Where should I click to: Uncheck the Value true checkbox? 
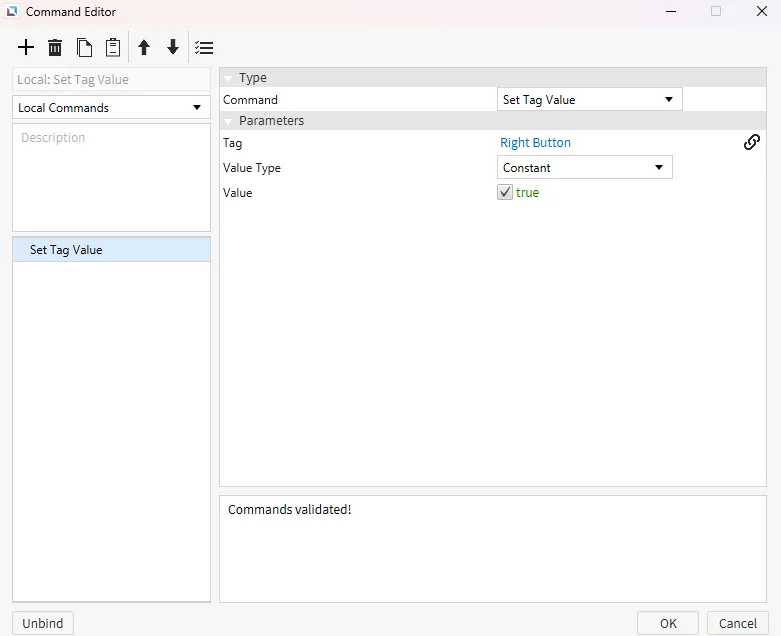[x=505, y=193]
